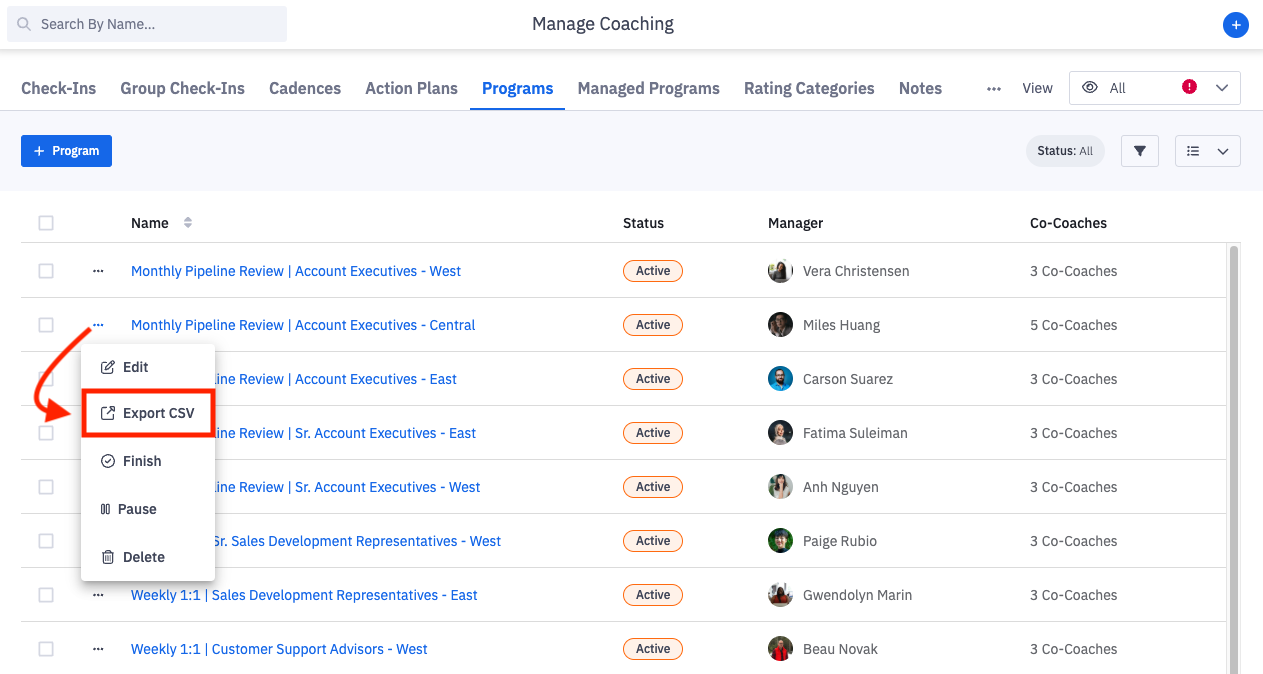This screenshot has width=1263, height=674.
Task: Select the Customer Support Advisors - West checkbox
Action: pyautogui.click(x=46, y=649)
